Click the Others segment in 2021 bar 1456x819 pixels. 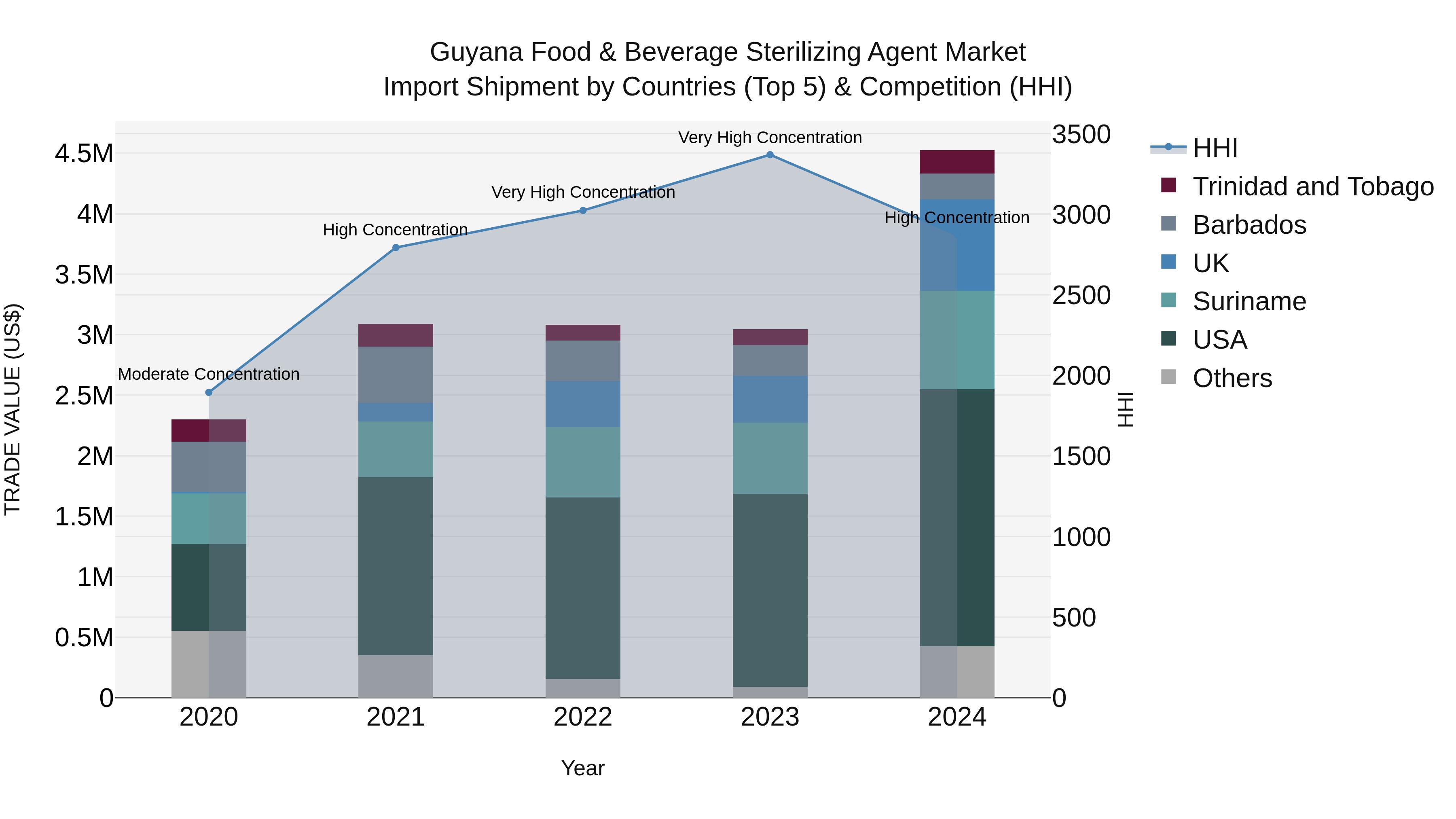(396, 676)
